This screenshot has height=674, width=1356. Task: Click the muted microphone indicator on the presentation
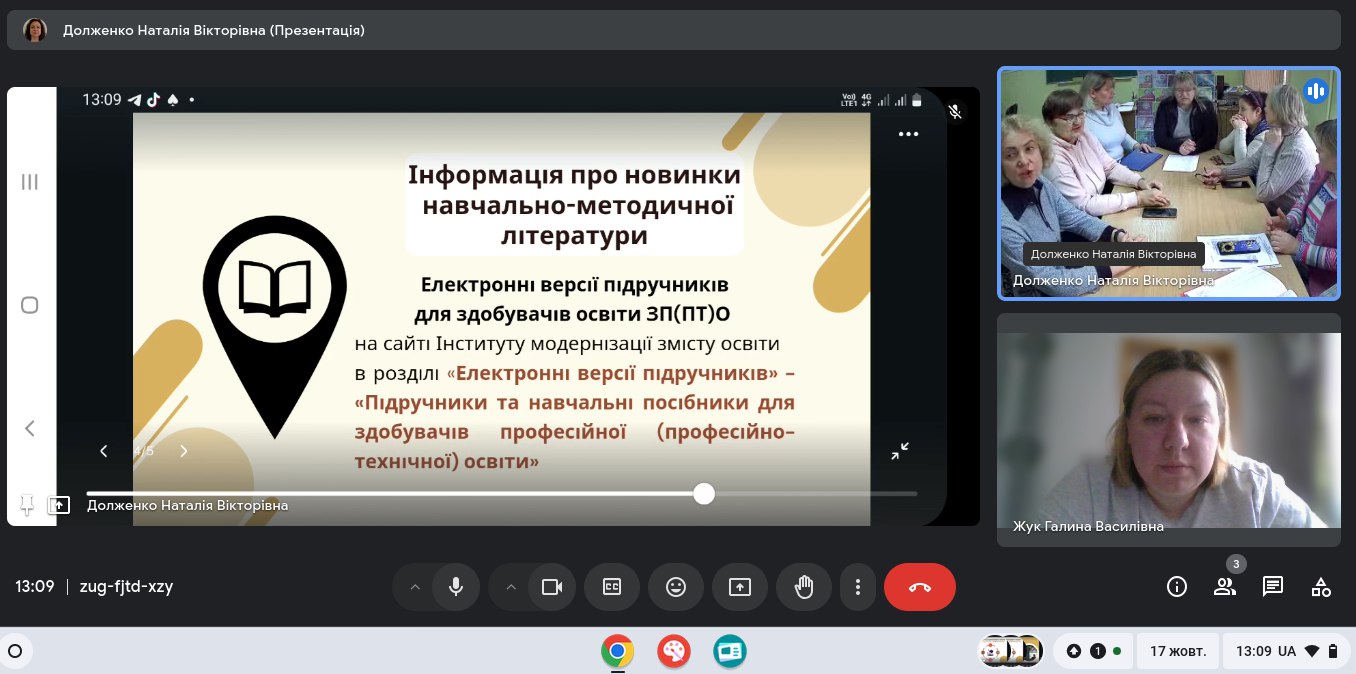(956, 112)
